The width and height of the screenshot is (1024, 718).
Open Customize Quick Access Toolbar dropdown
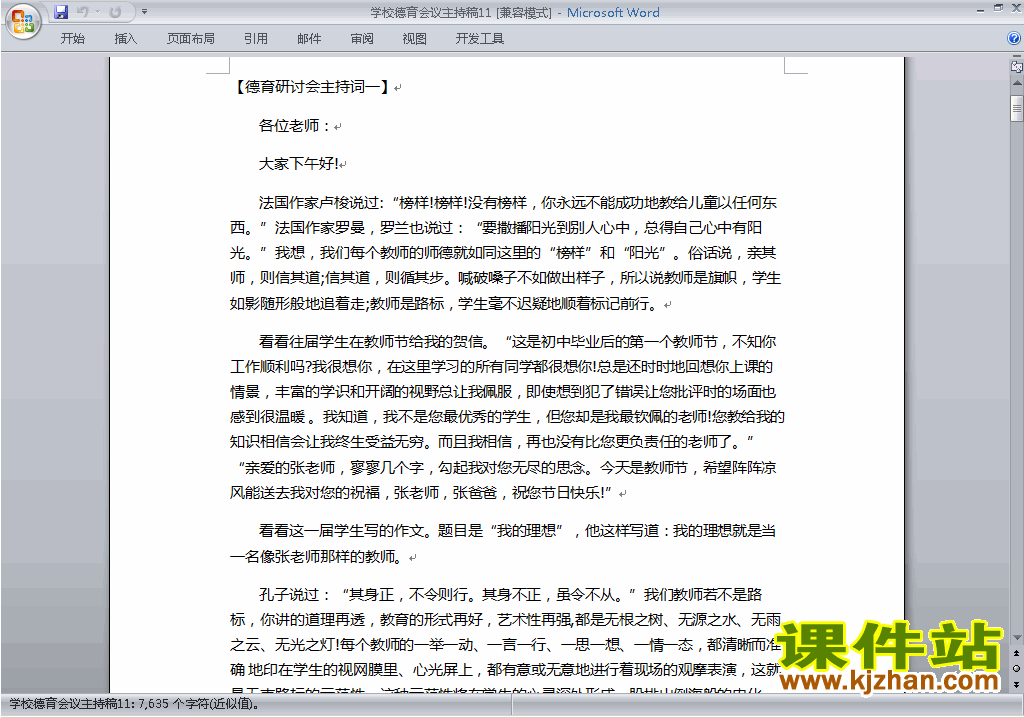point(144,12)
